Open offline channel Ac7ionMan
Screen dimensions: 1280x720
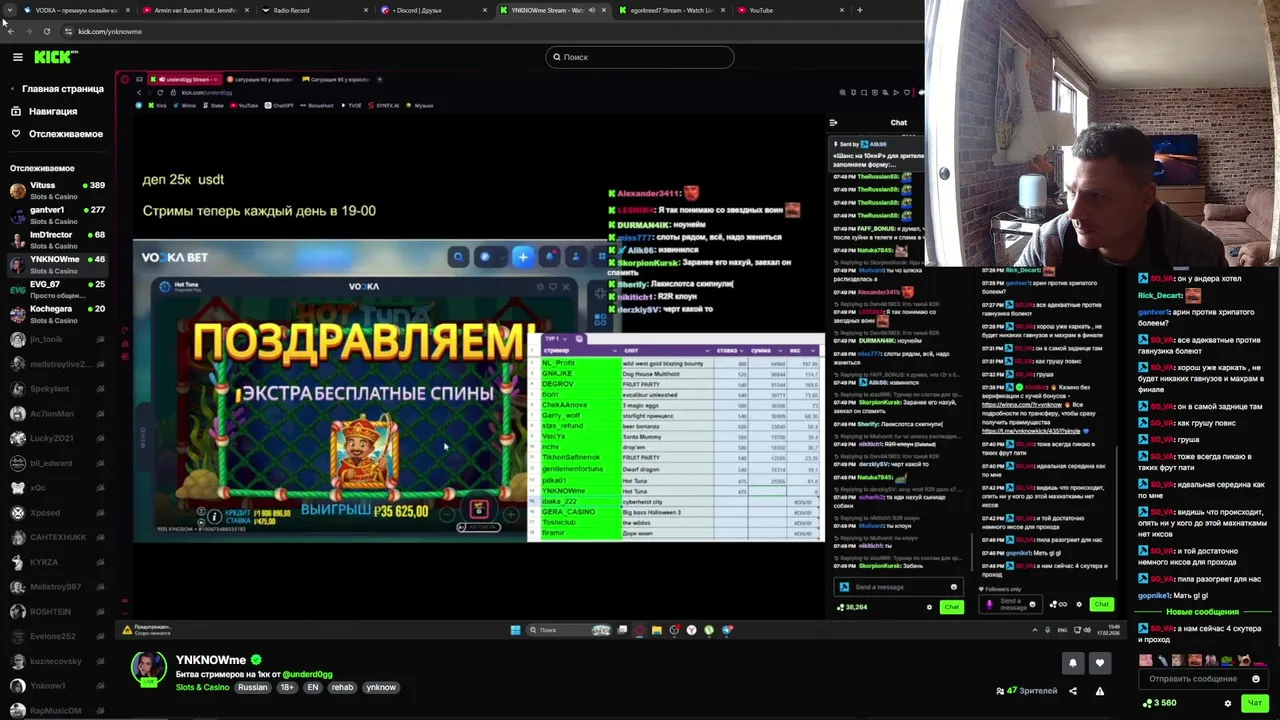[56, 413]
